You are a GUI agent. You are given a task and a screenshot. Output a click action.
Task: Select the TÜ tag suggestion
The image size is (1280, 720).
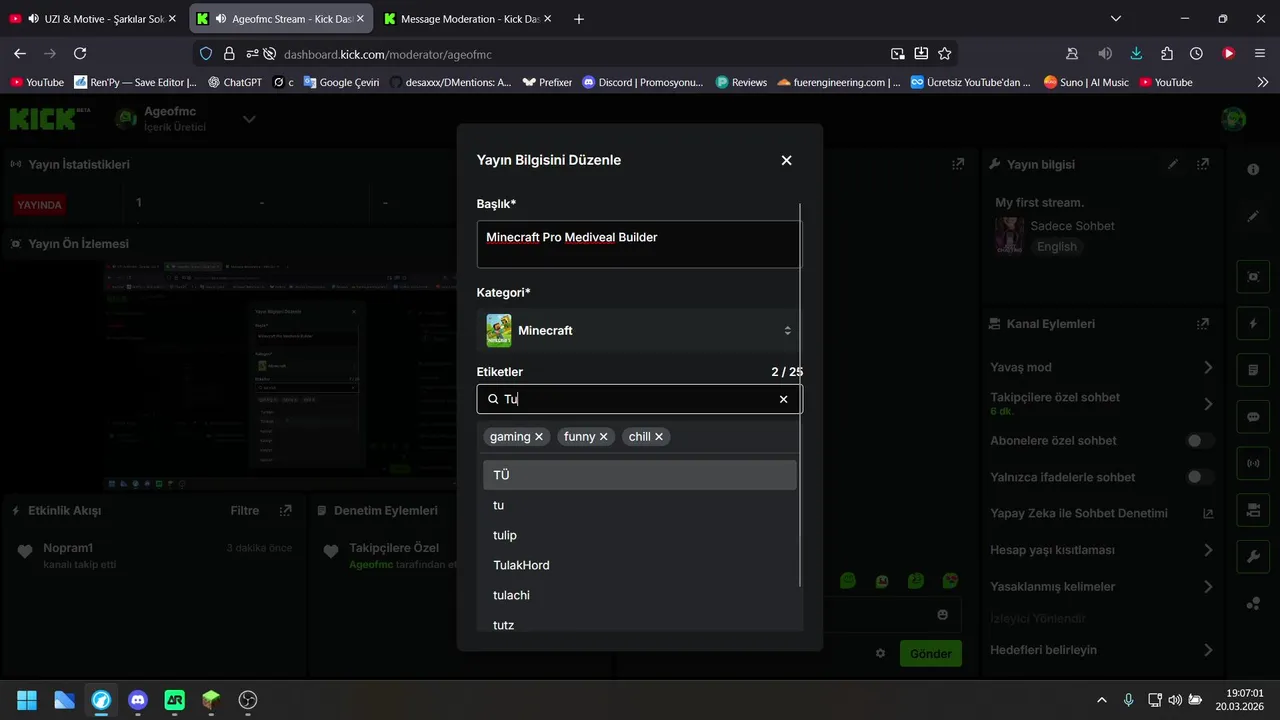click(x=640, y=475)
